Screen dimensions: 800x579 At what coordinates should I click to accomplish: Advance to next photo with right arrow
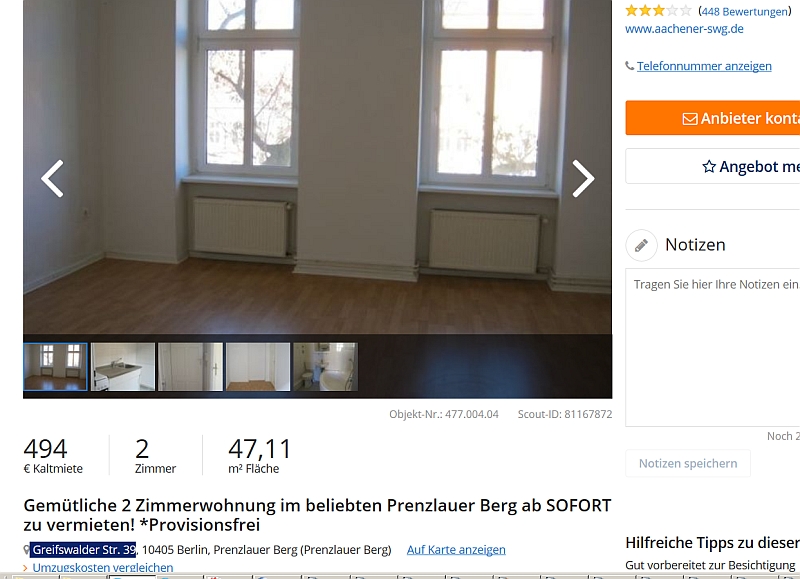(583, 179)
